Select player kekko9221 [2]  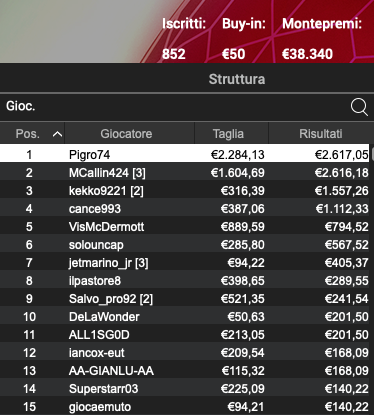pos(185,190)
